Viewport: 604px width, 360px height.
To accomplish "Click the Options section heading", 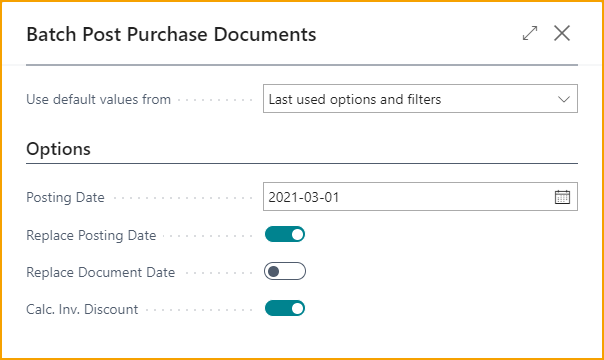I will point(59,149).
